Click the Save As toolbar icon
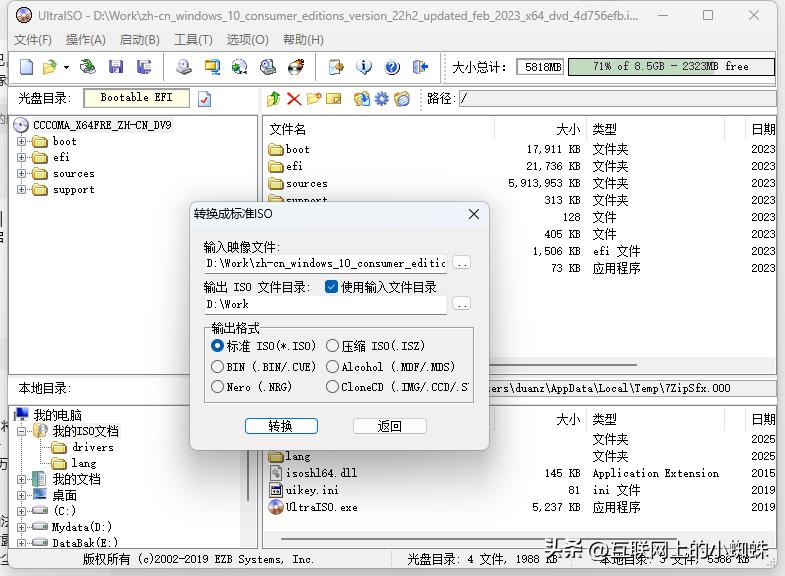Viewport: 785px width, 576px height. point(144,67)
